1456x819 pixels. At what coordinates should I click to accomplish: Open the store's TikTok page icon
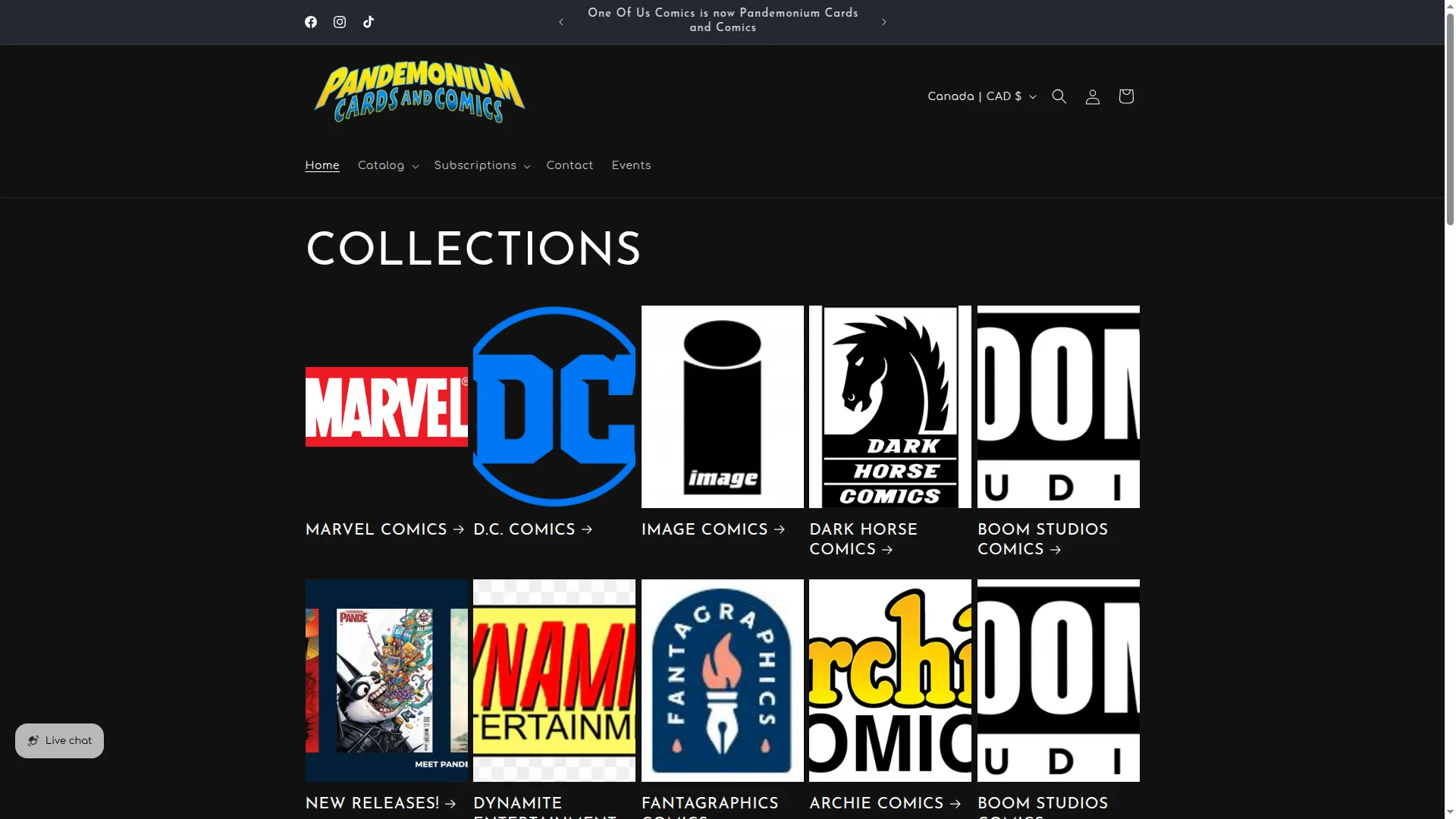click(369, 22)
